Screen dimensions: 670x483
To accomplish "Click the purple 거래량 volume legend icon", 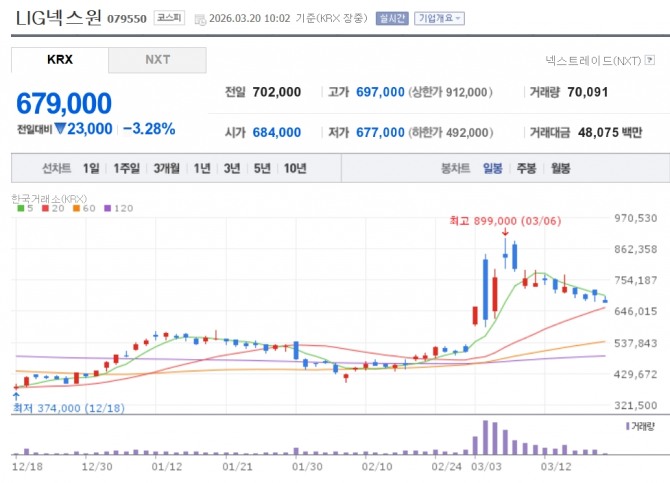I will pos(628,426).
